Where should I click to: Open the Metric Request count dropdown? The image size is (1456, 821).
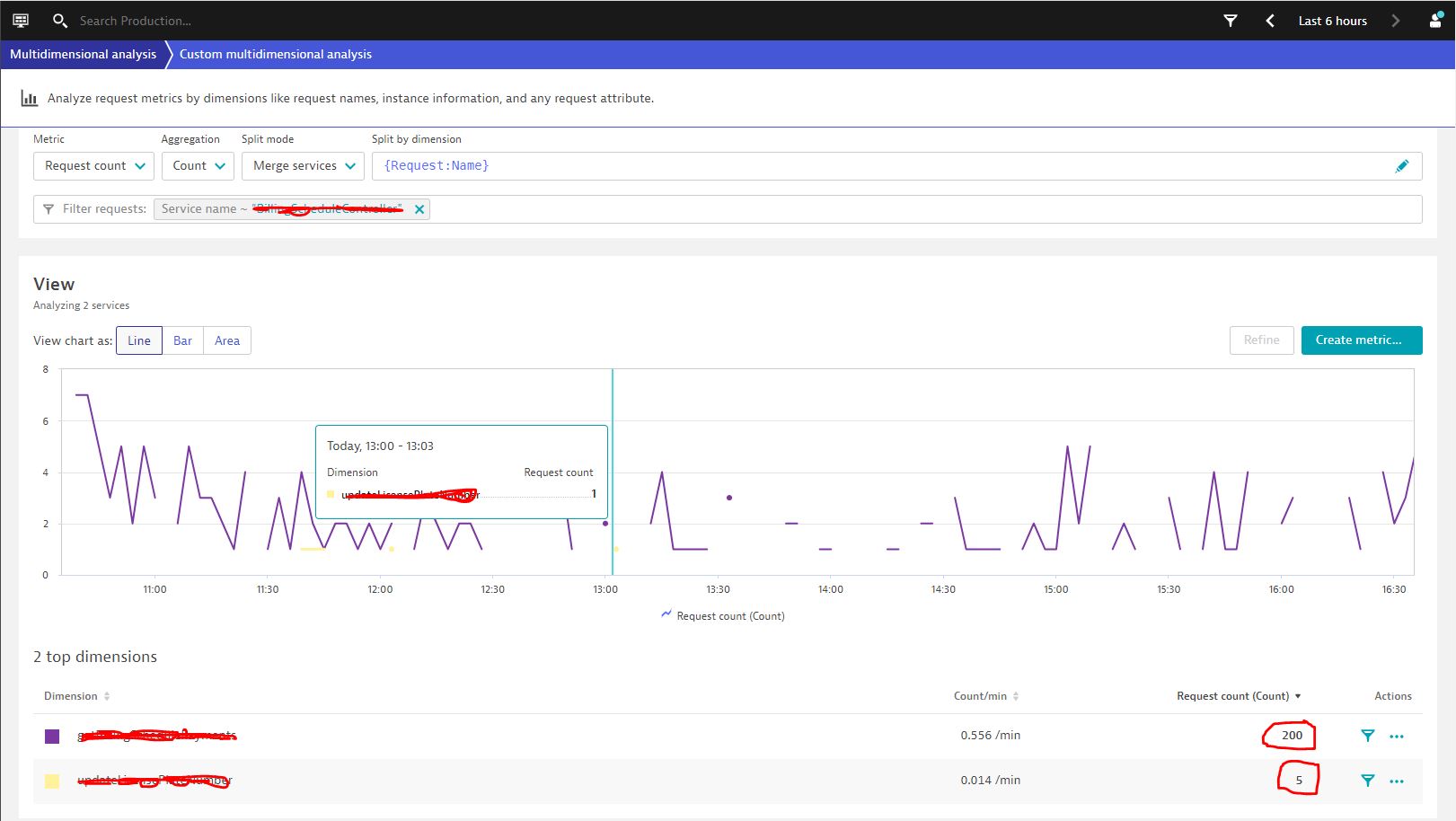click(x=93, y=166)
